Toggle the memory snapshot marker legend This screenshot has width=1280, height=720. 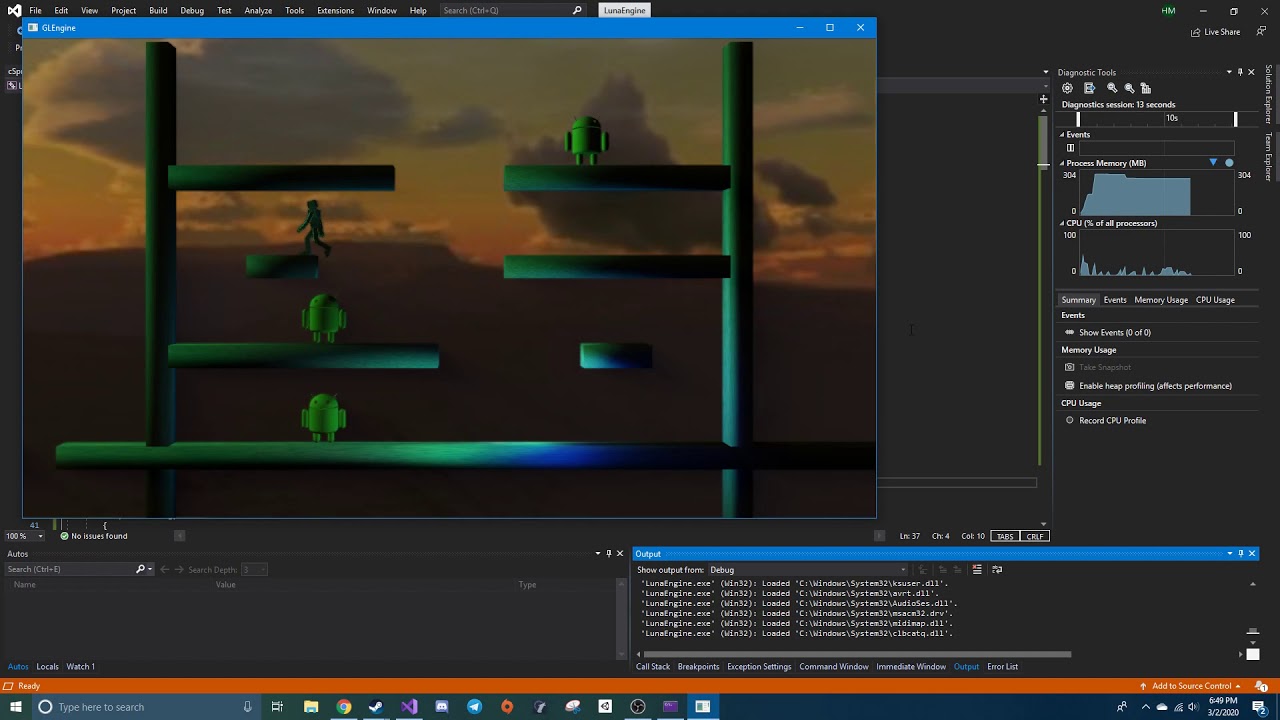tap(1213, 163)
